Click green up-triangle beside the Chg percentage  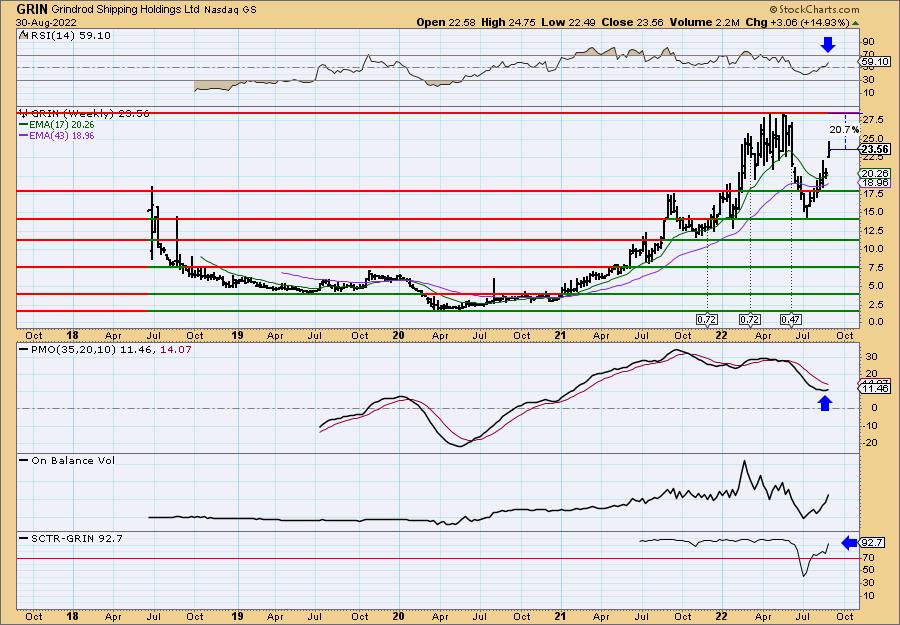coord(855,23)
